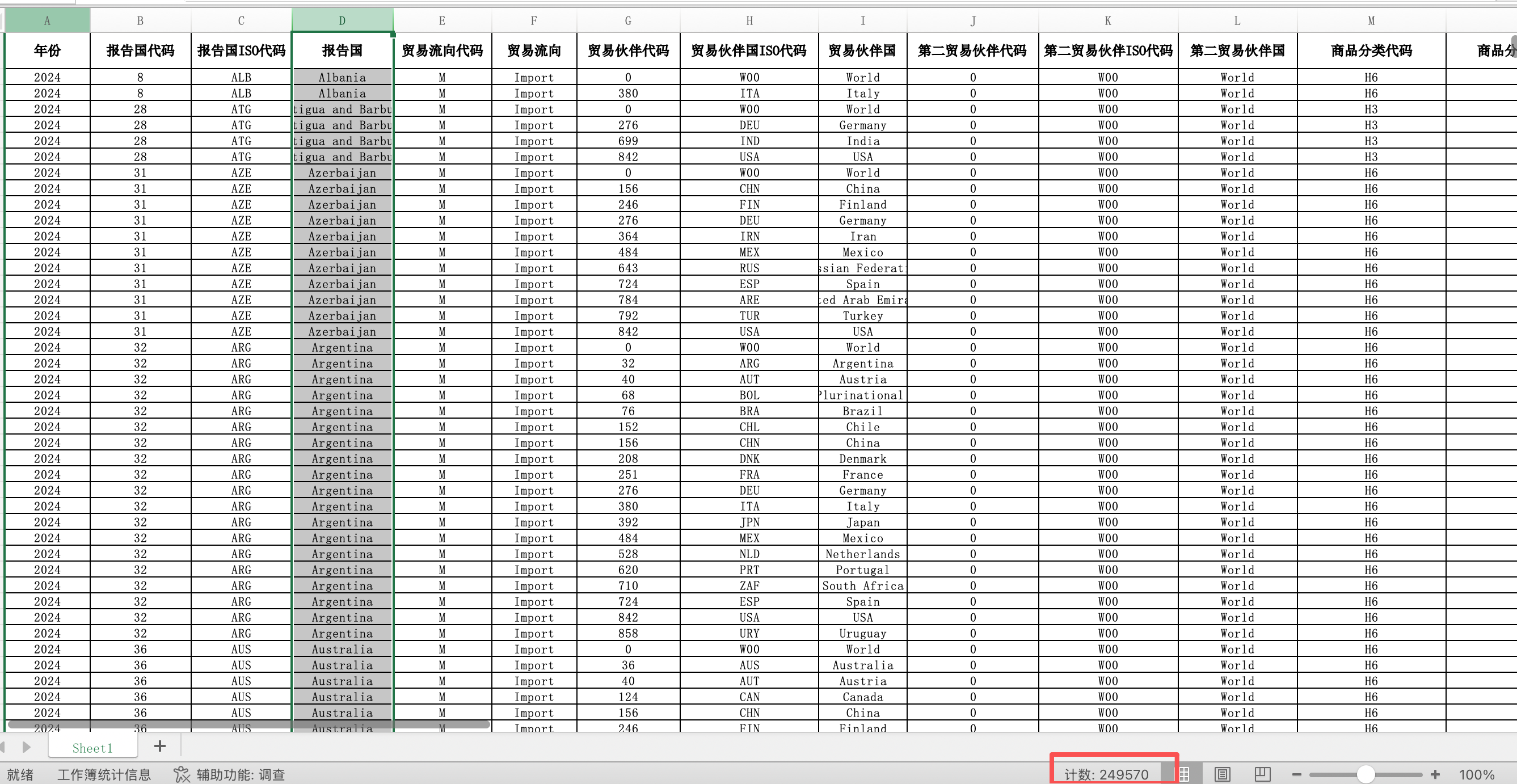Click the add new sheet plus icon
The height and width of the screenshot is (784, 1517).
click(x=159, y=747)
